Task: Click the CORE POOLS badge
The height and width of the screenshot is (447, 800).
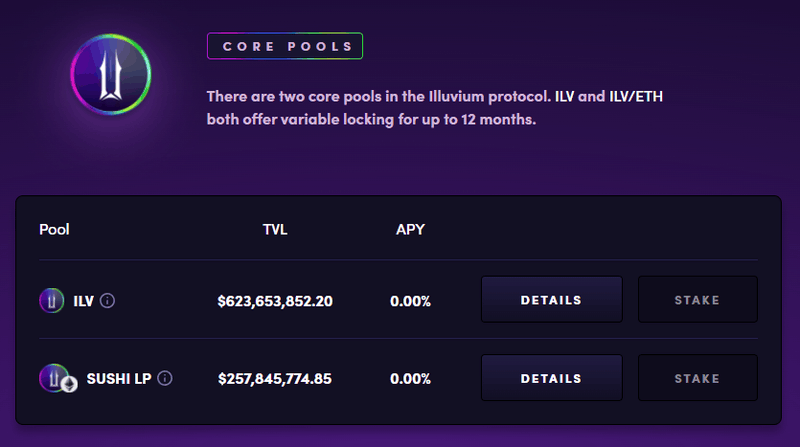Action: pos(284,46)
